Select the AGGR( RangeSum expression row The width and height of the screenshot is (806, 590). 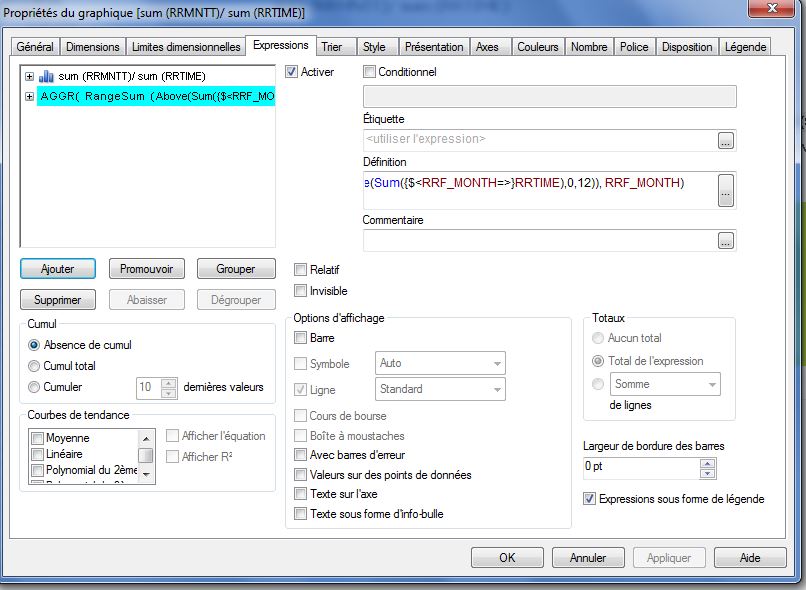pyautogui.click(x=156, y=96)
